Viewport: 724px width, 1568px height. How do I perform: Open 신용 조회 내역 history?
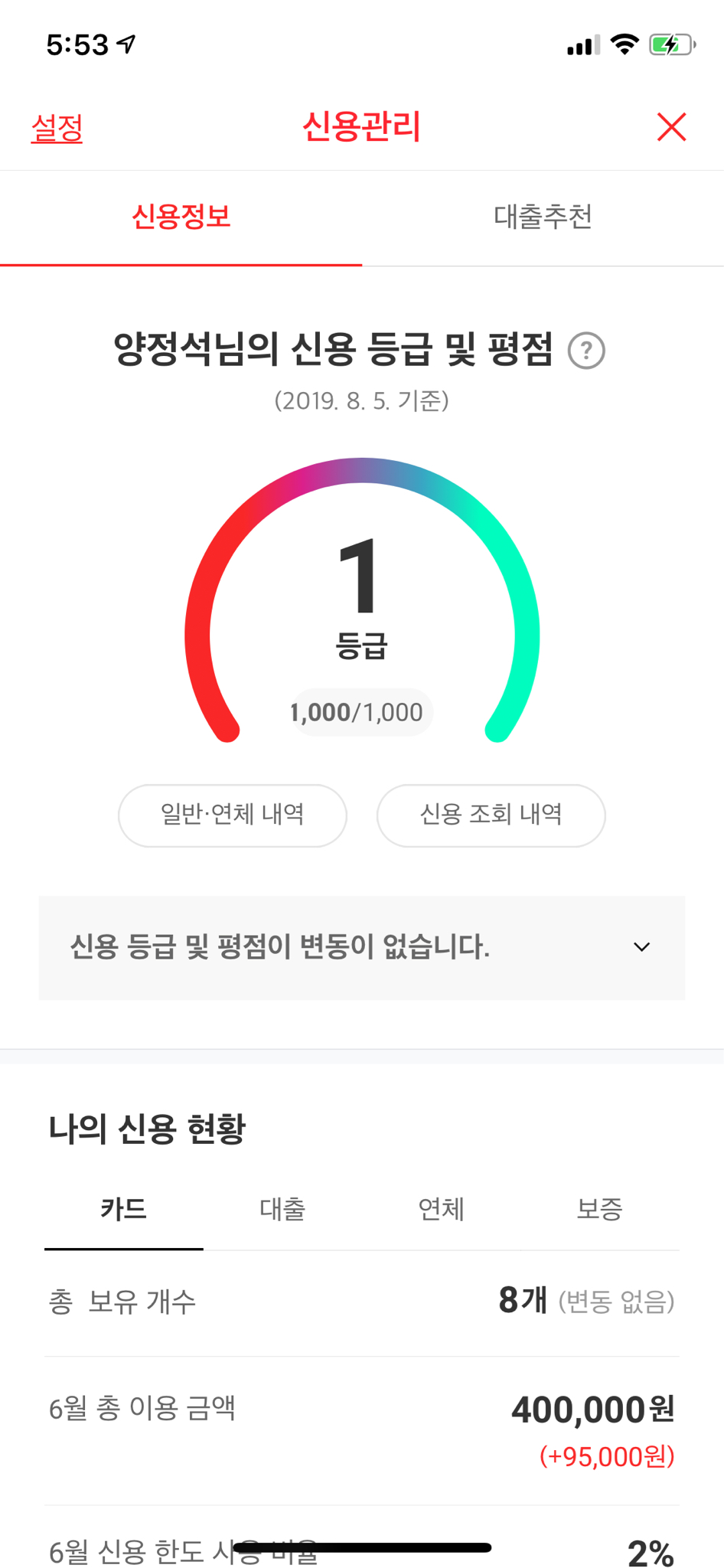click(491, 815)
